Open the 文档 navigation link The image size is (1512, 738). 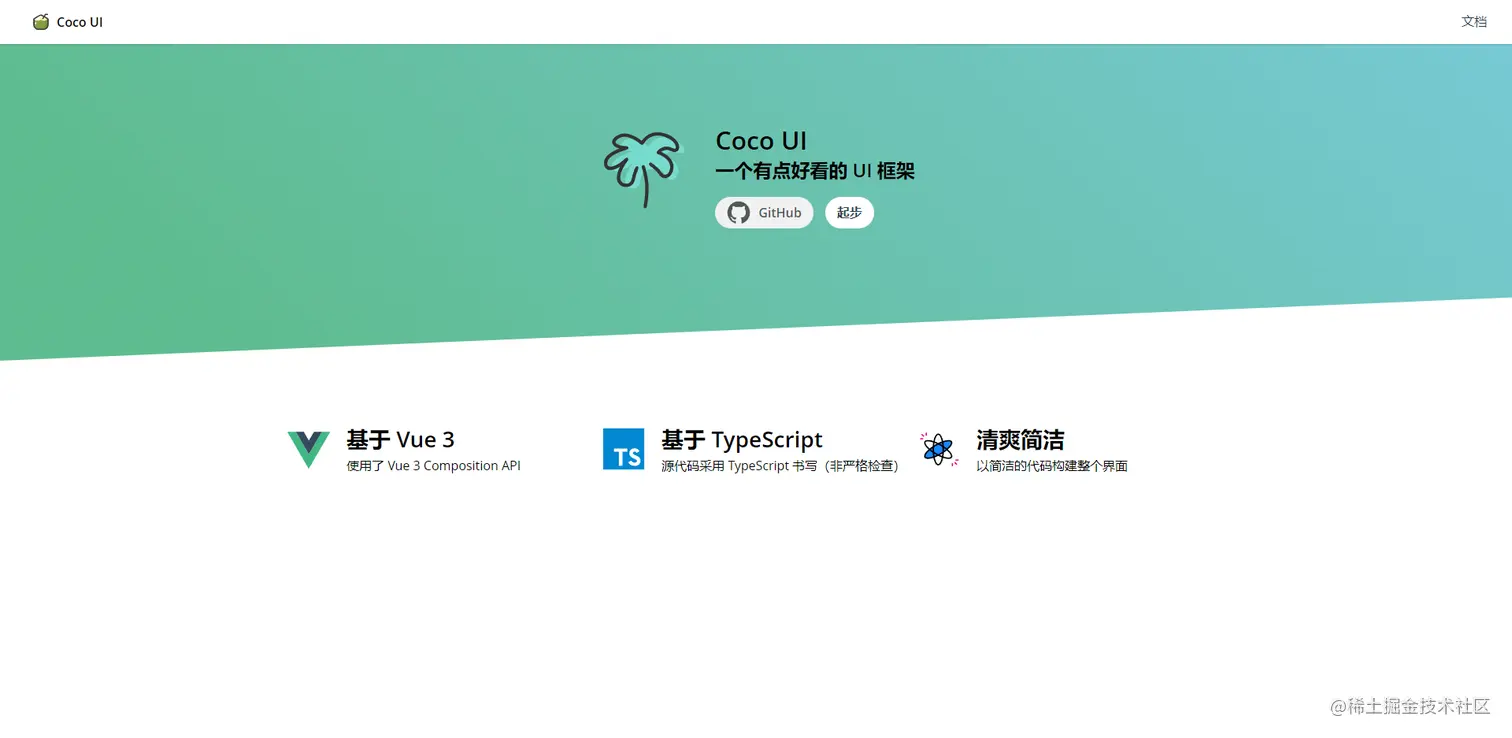(x=1474, y=22)
